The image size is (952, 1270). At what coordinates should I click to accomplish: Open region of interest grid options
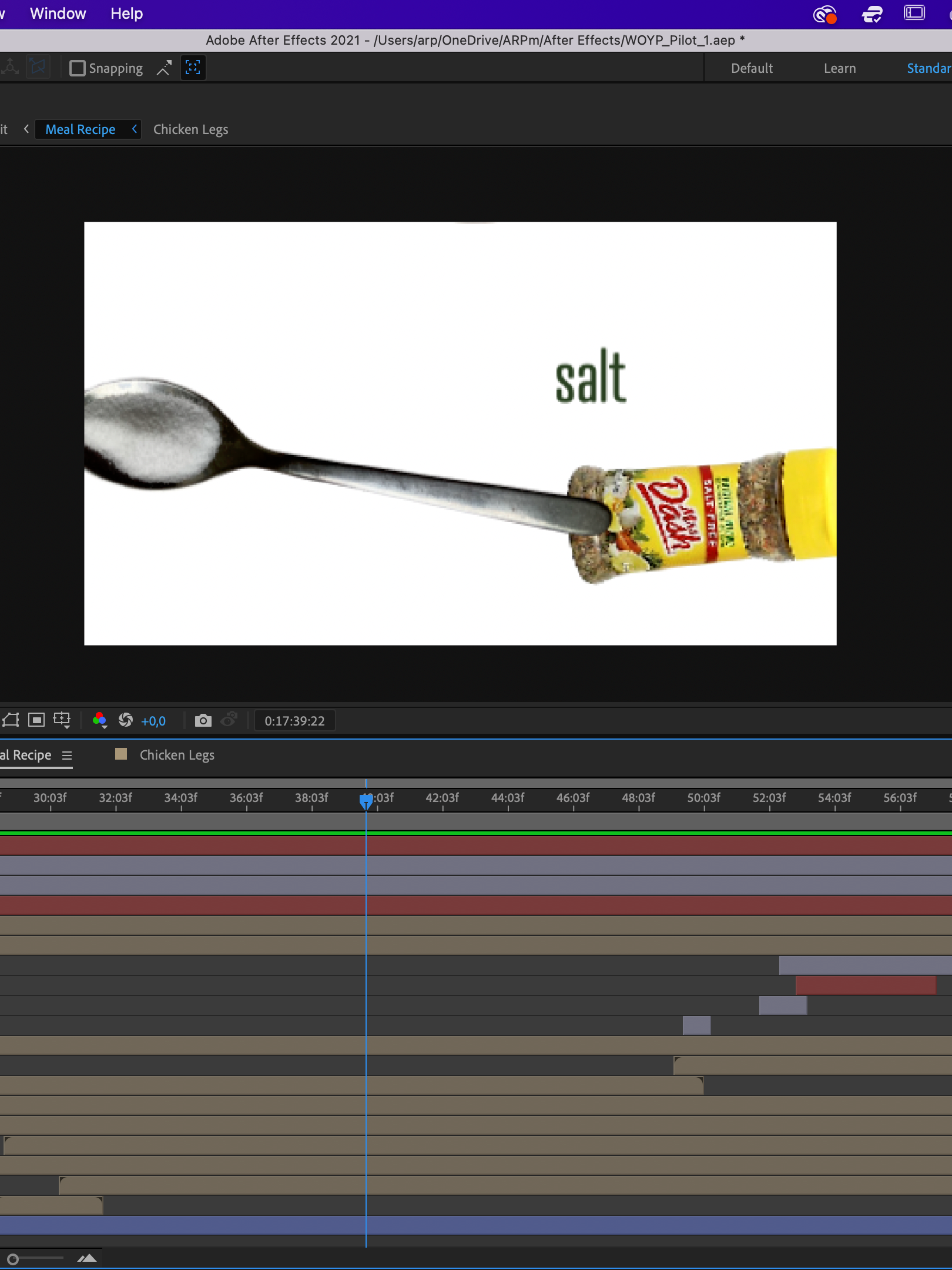(62, 720)
